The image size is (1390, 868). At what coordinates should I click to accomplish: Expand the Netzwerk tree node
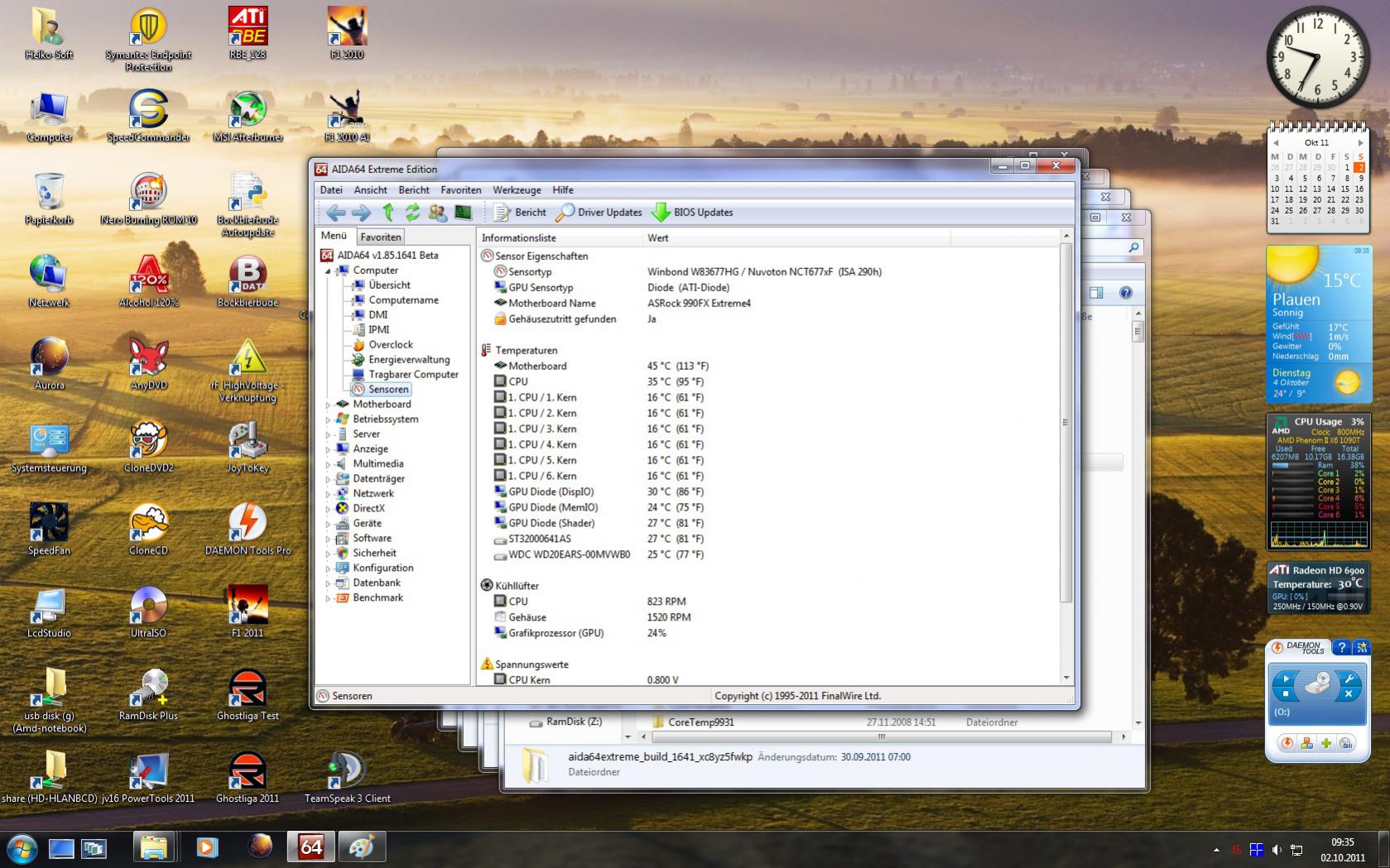[x=328, y=494]
